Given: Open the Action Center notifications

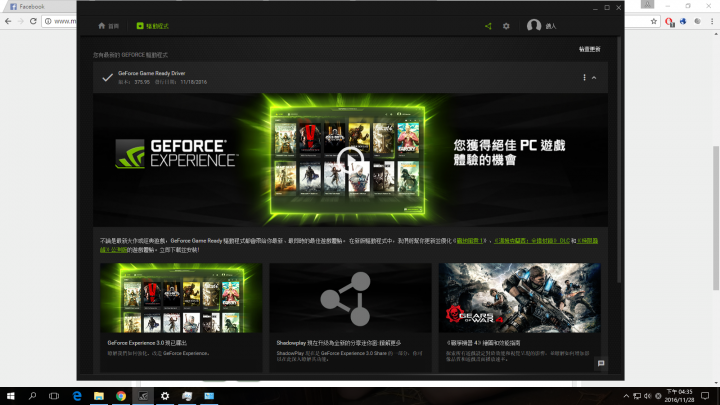Looking at the screenshot, I should pyautogui.click(x=705, y=396).
